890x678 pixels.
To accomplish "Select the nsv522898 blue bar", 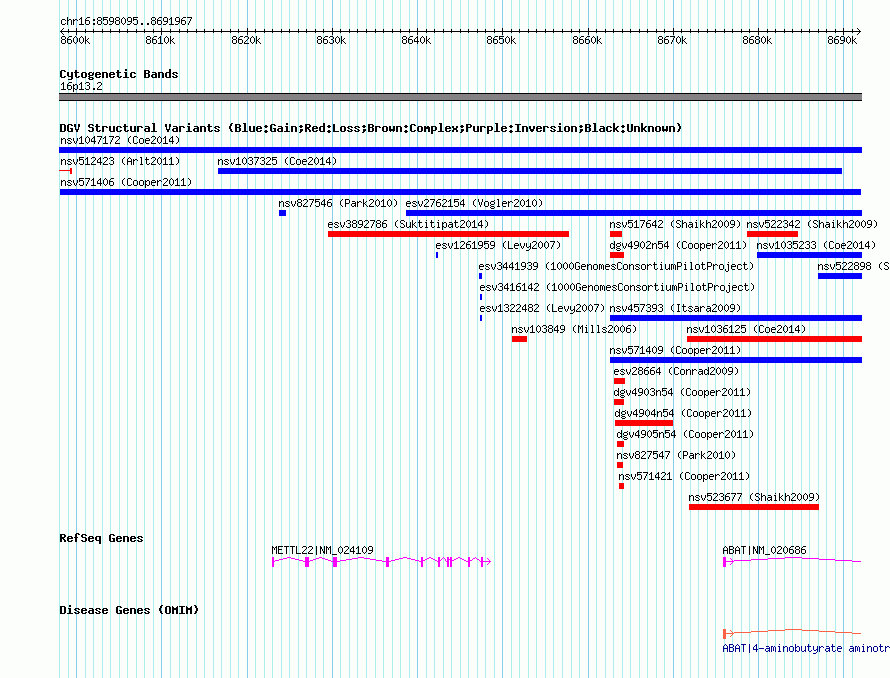I will (x=840, y=276).
